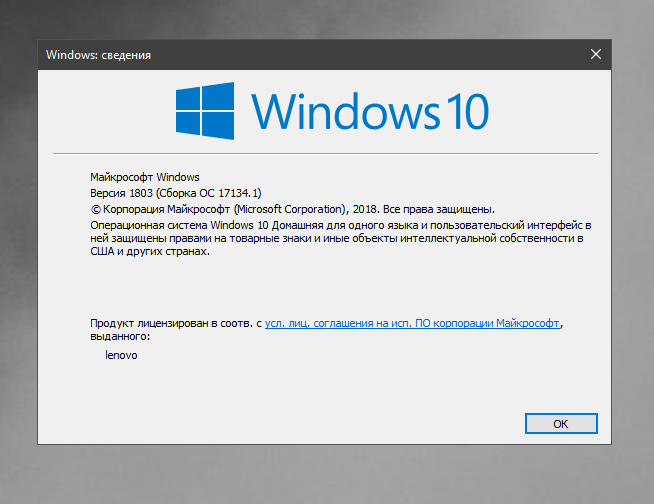This screenshot has width=654, height=504.
Task: Click the 'Windows 10' logo wordmark
Action: tap(370, 111)
